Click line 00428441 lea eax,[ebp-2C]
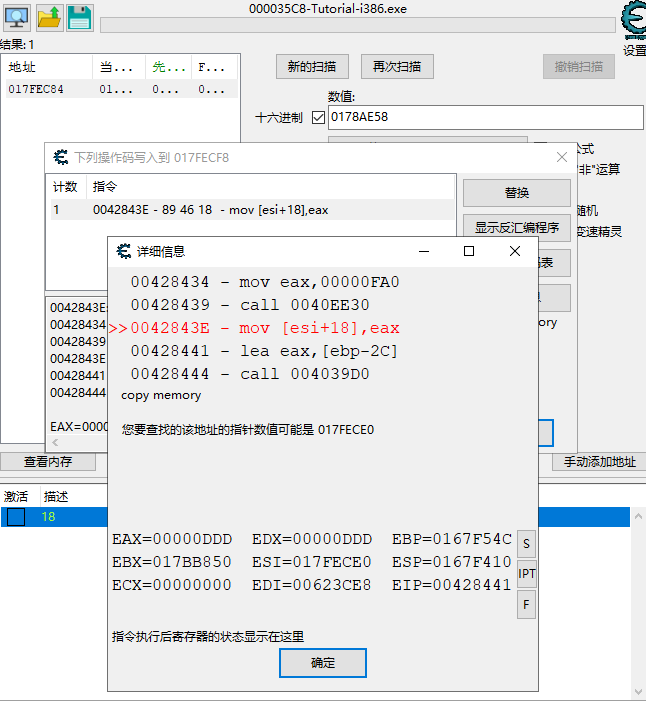The height and width of the screenshot is (701, 646). click(264, 351)
